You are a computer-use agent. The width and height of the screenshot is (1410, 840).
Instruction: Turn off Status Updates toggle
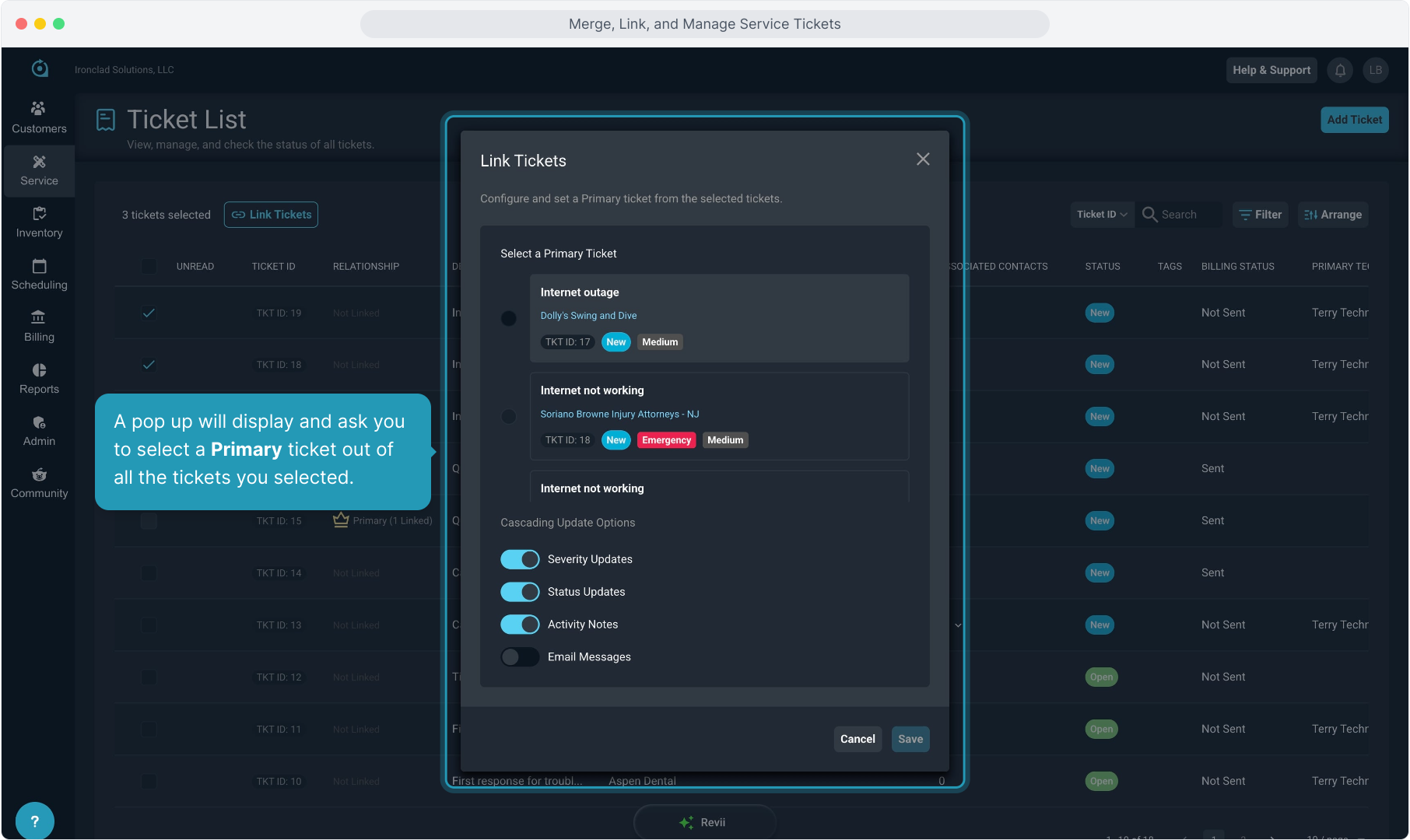pyautogui.click(x=520, y=592)
